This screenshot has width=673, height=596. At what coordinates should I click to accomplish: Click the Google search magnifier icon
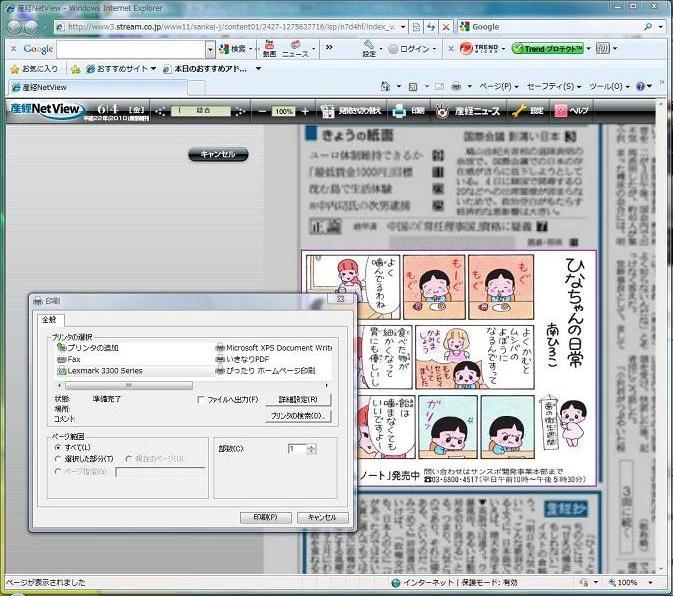tap(648, 27)
